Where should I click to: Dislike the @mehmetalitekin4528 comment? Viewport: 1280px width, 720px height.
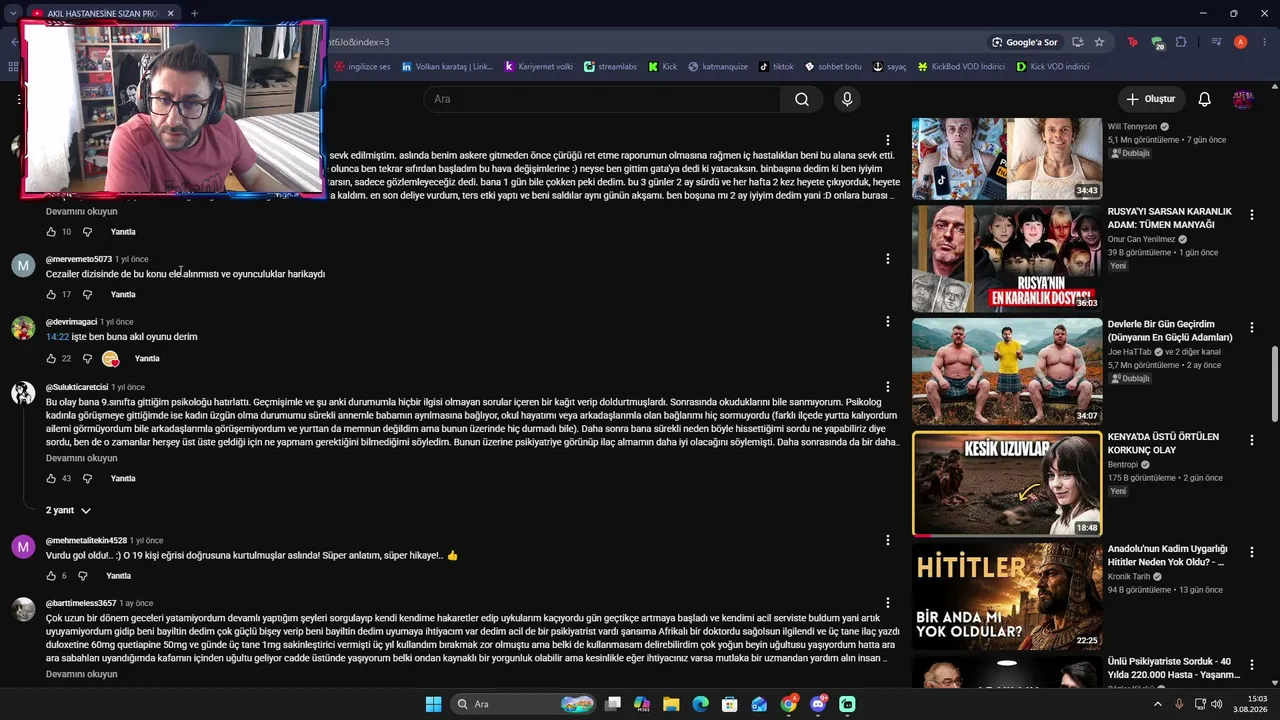[83, 576]
